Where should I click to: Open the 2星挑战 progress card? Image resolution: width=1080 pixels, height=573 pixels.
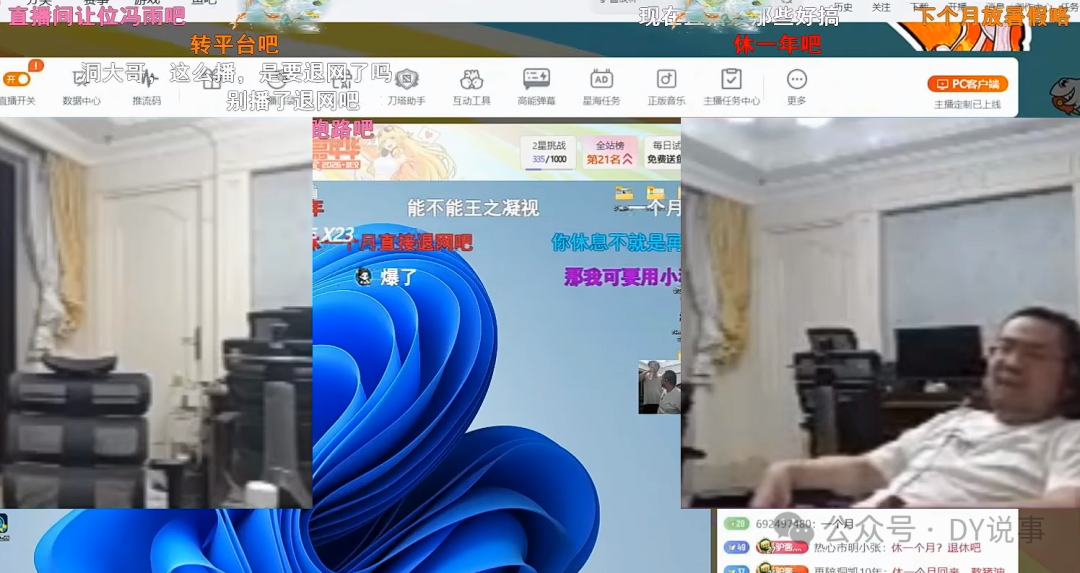pos(549,152)
